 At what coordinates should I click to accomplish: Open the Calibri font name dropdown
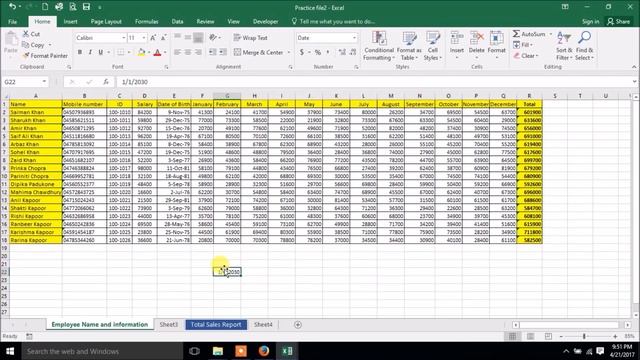124,38
